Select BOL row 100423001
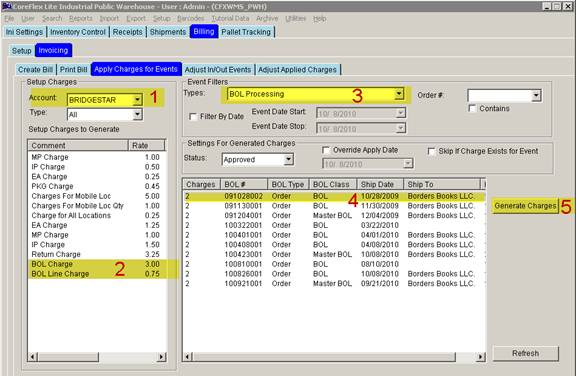The height and width of the screenshot is (376, 576). tap(334, 254)
